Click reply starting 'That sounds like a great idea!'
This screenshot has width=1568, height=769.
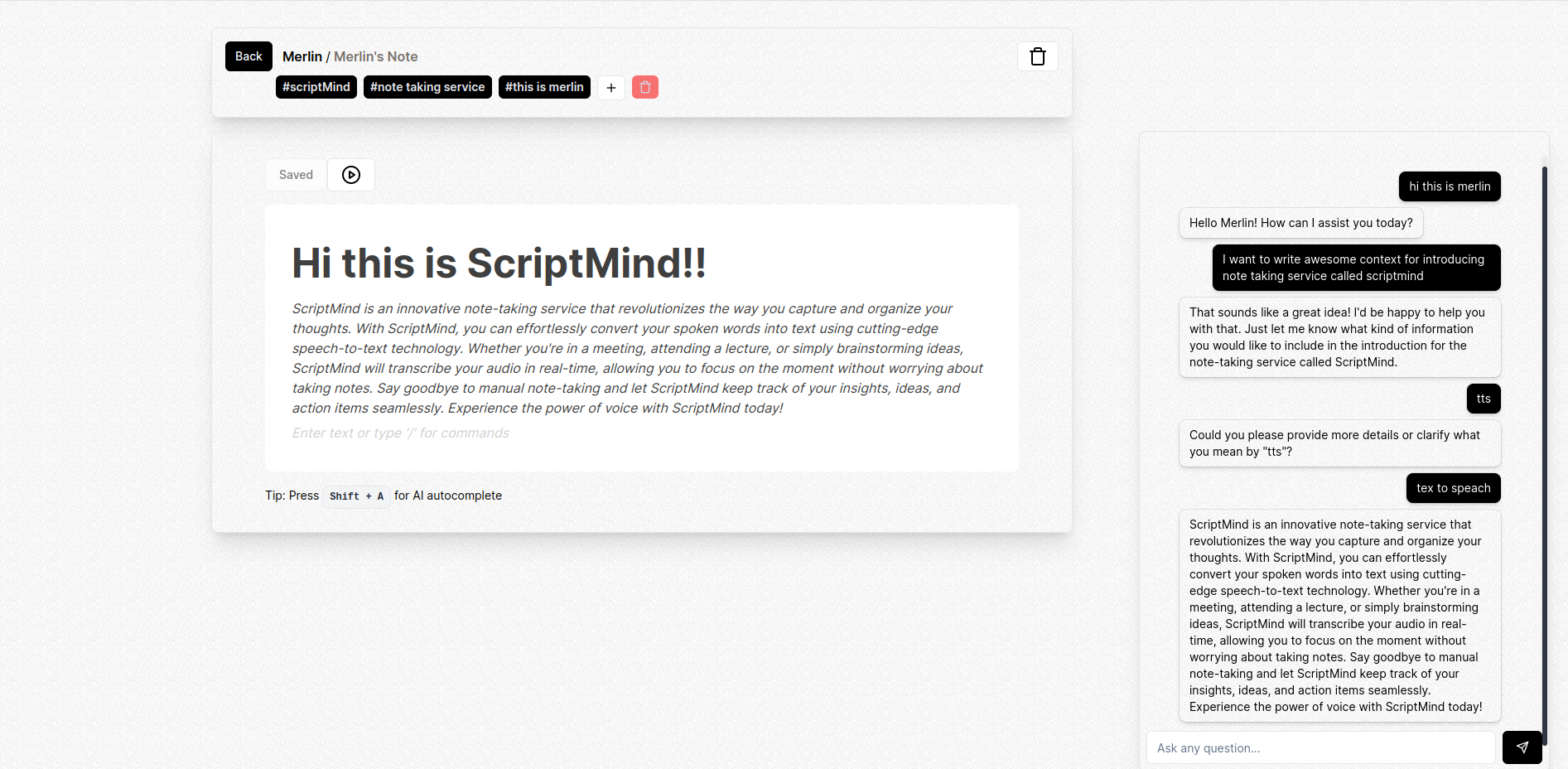1339,337
